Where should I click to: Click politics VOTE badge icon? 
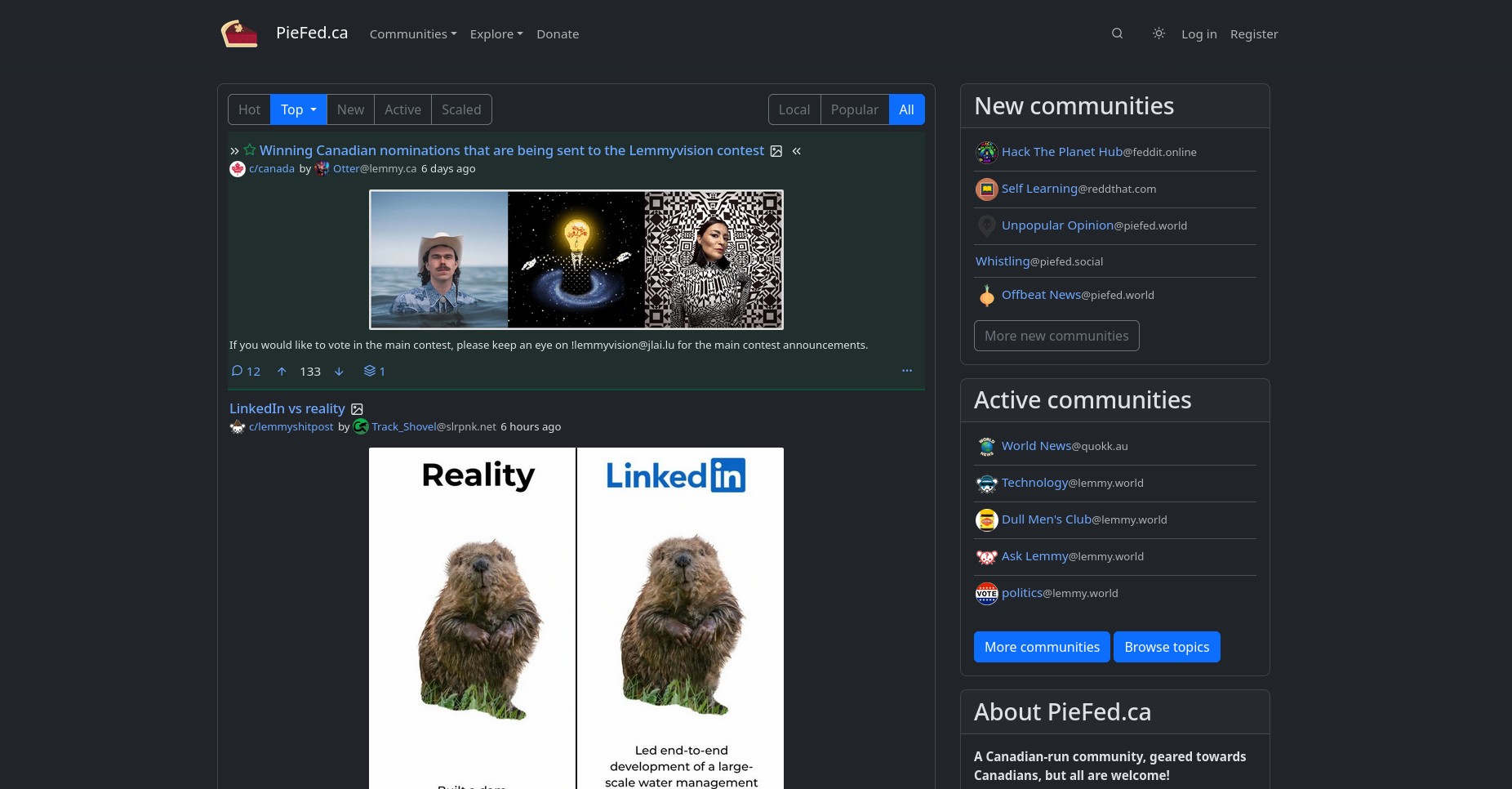click(x=987, y=594)
